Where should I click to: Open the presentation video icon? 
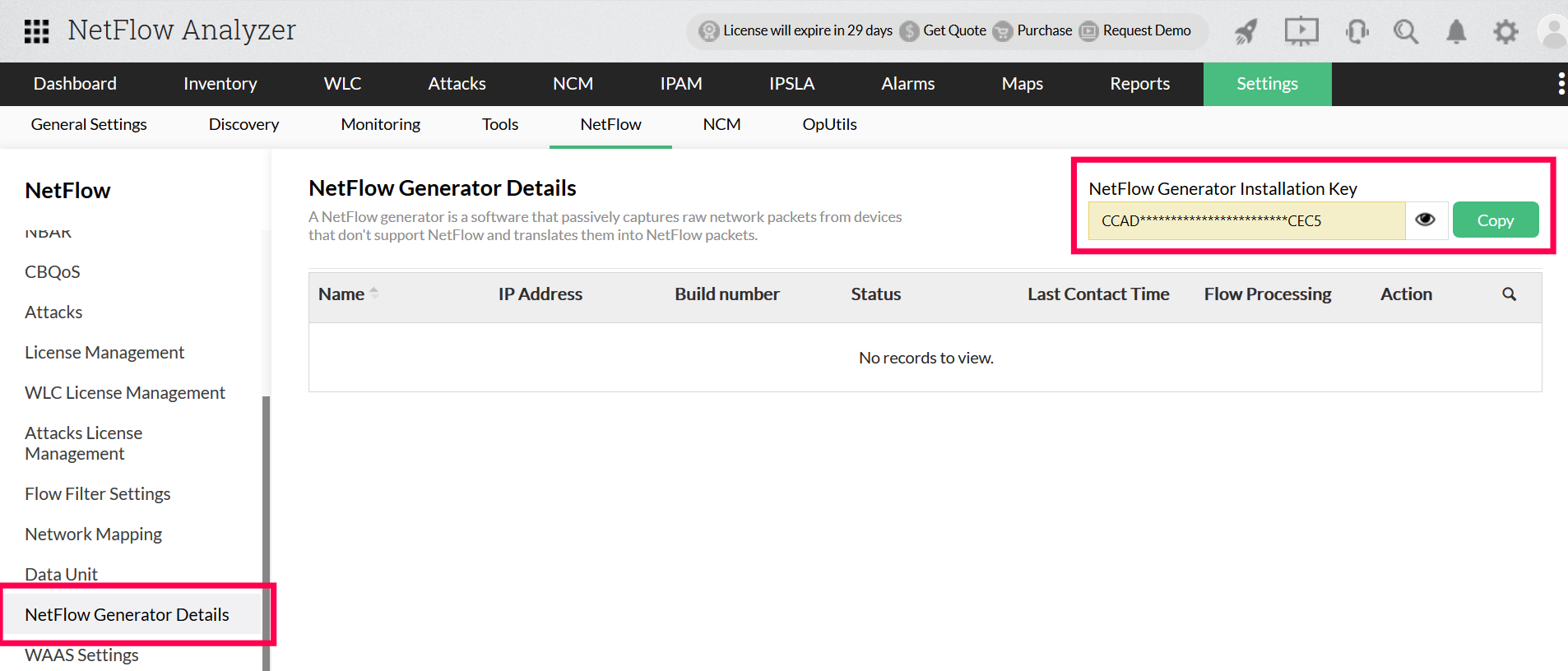1301,31
